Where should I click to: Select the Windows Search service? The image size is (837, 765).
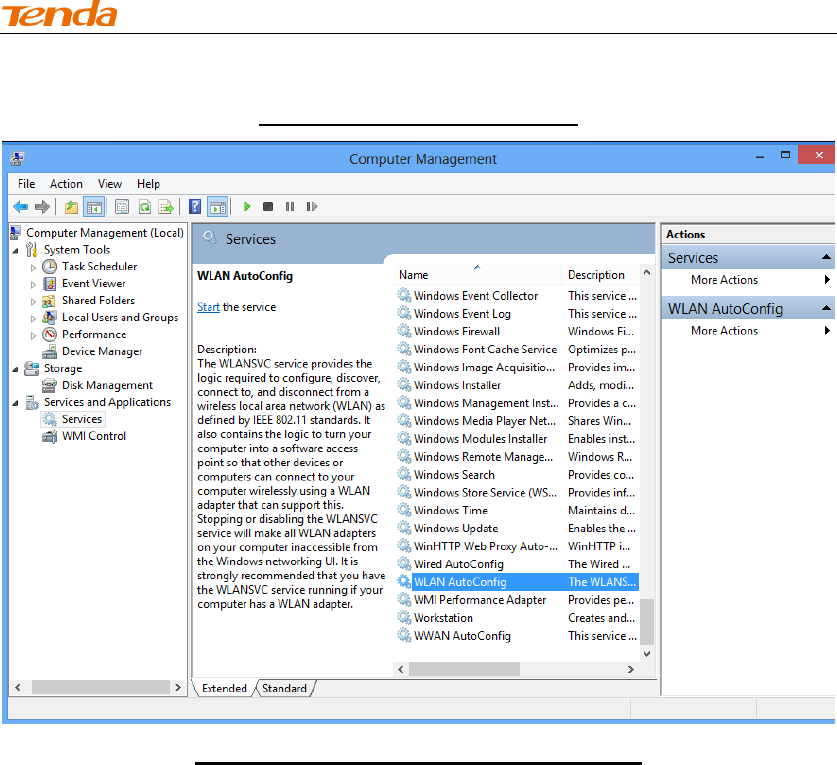(454, 475)
